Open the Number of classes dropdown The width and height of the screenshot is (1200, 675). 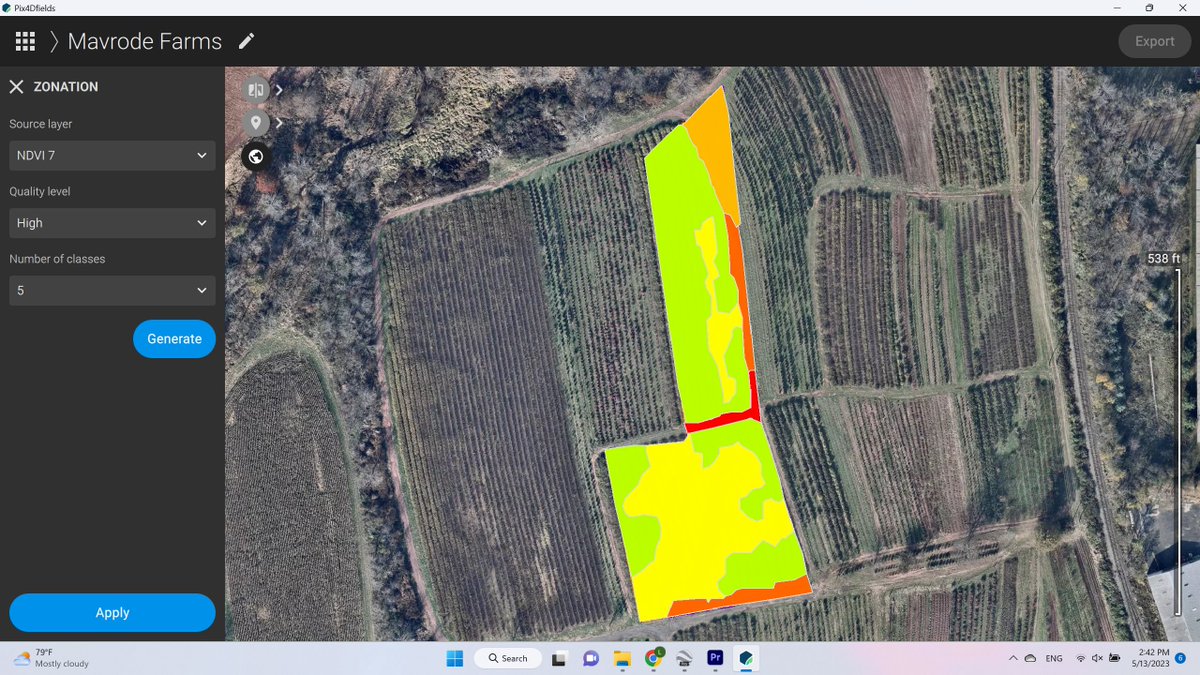(x=111, y=290)
